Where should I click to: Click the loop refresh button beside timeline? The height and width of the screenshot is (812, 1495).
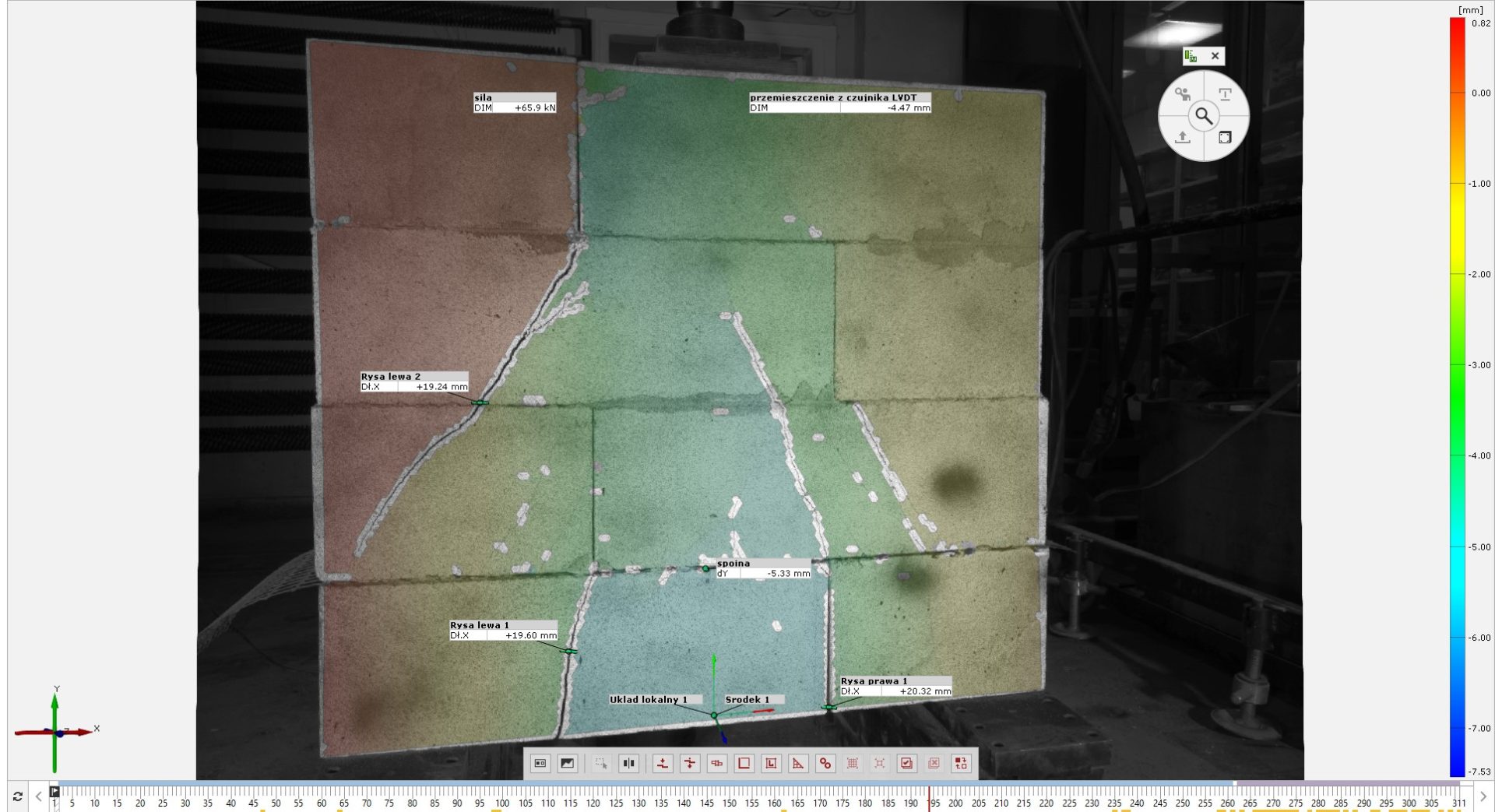tap(17, 796)
